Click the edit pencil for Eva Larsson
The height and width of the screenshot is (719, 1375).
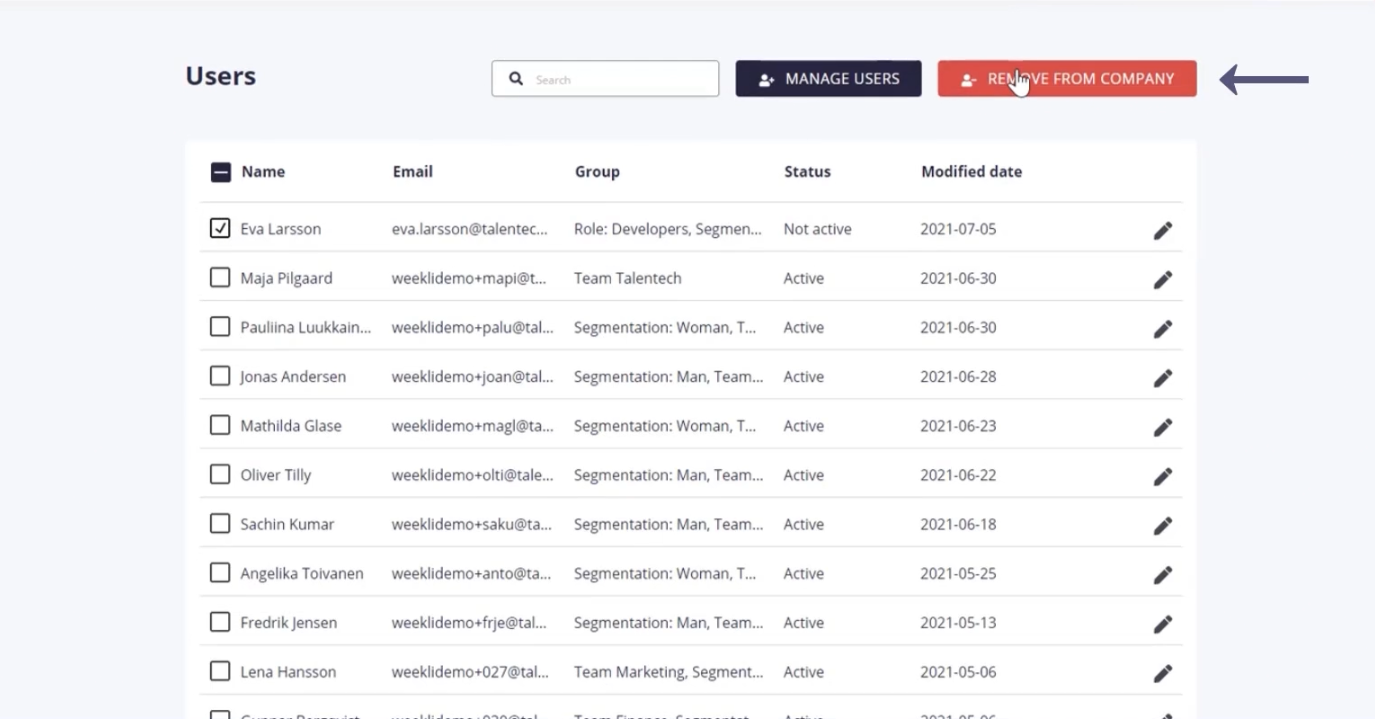click(x=1162, y=230)
